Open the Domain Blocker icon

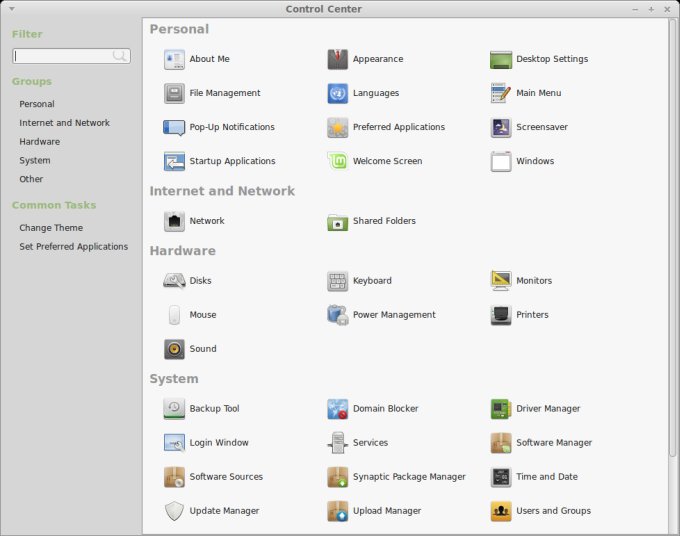pos(338,409)
